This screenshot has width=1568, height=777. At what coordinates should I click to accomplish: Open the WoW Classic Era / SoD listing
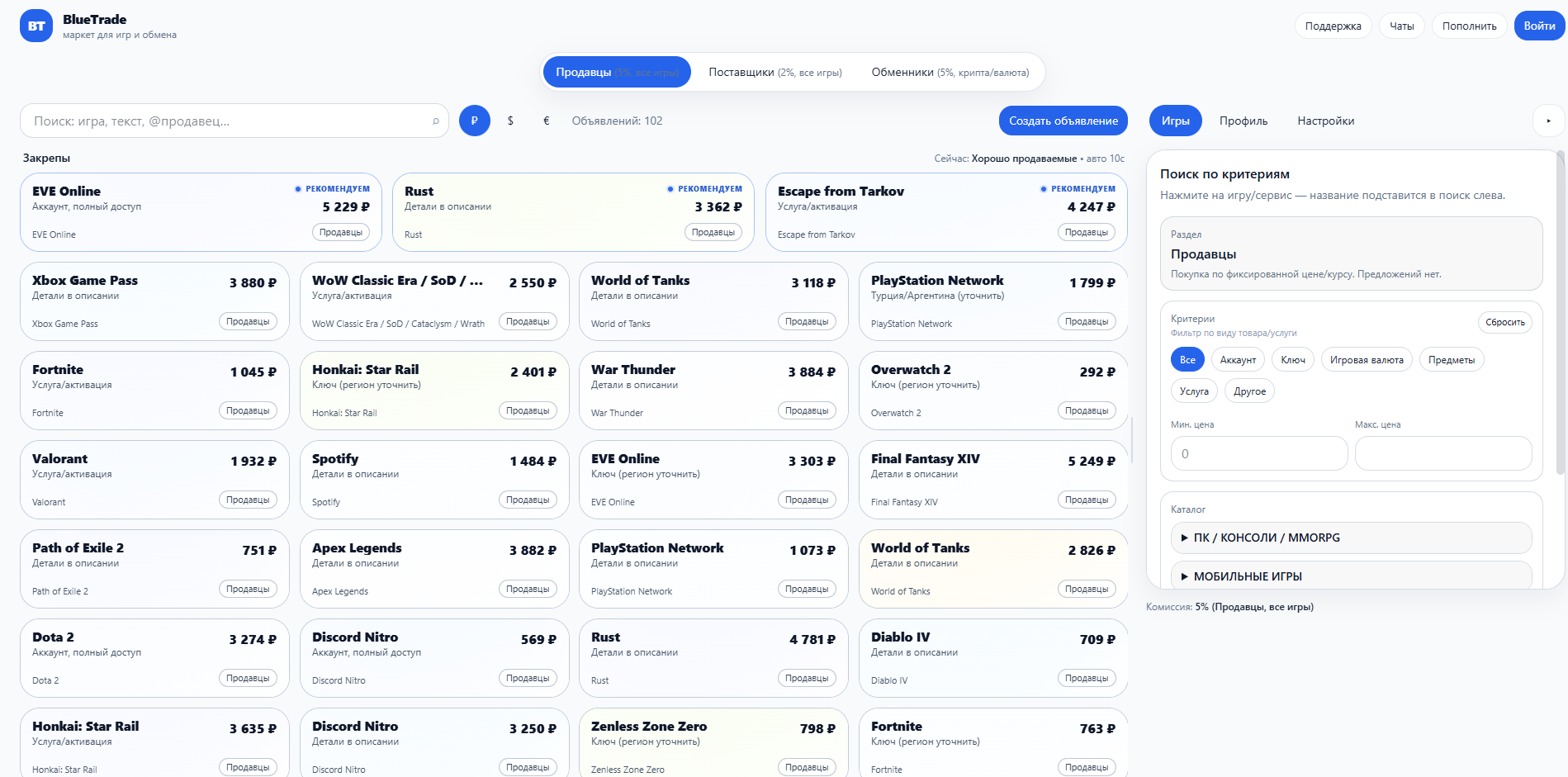click(x=434, y=301)
